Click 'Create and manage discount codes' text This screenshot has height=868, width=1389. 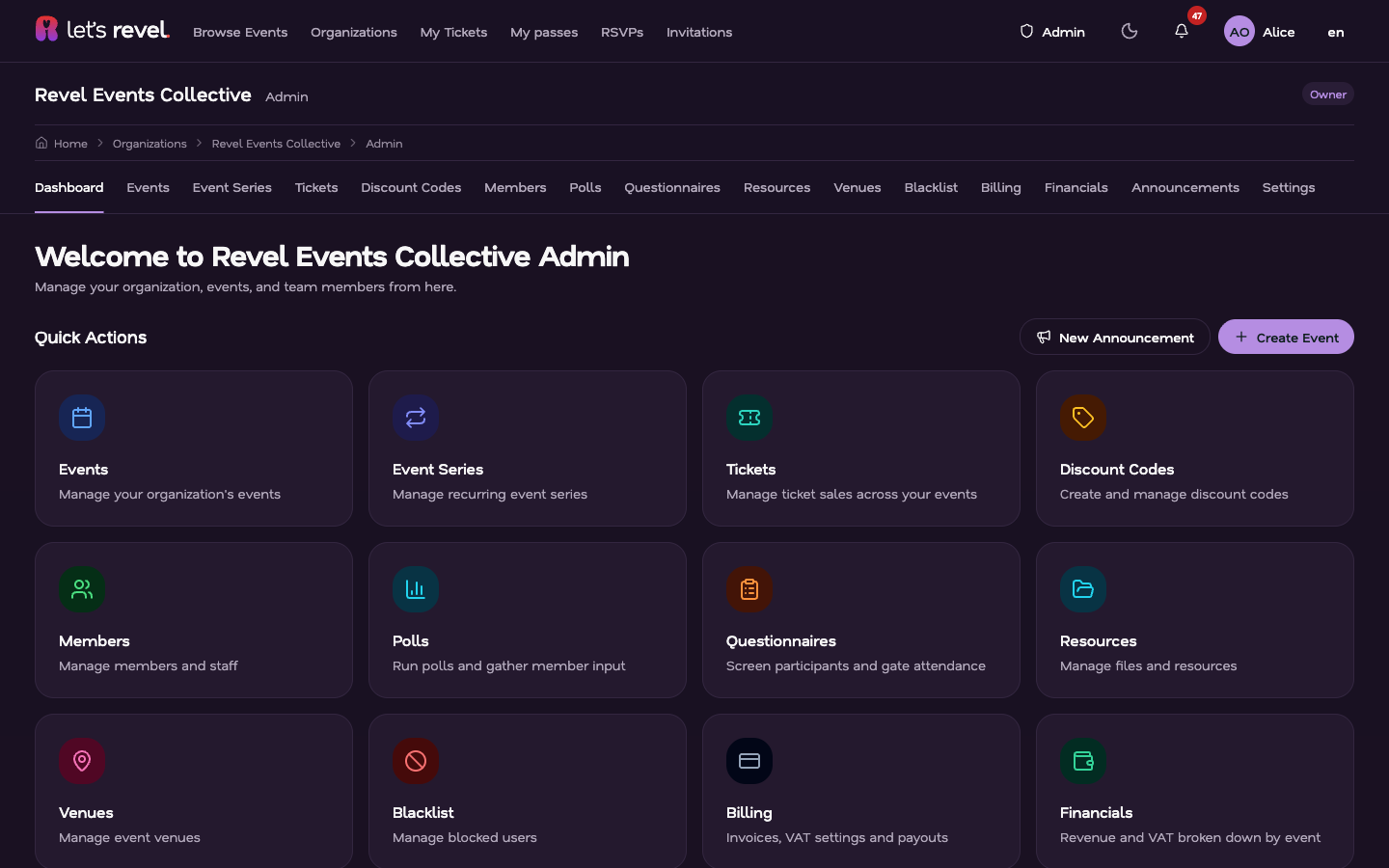point(1174,494)
